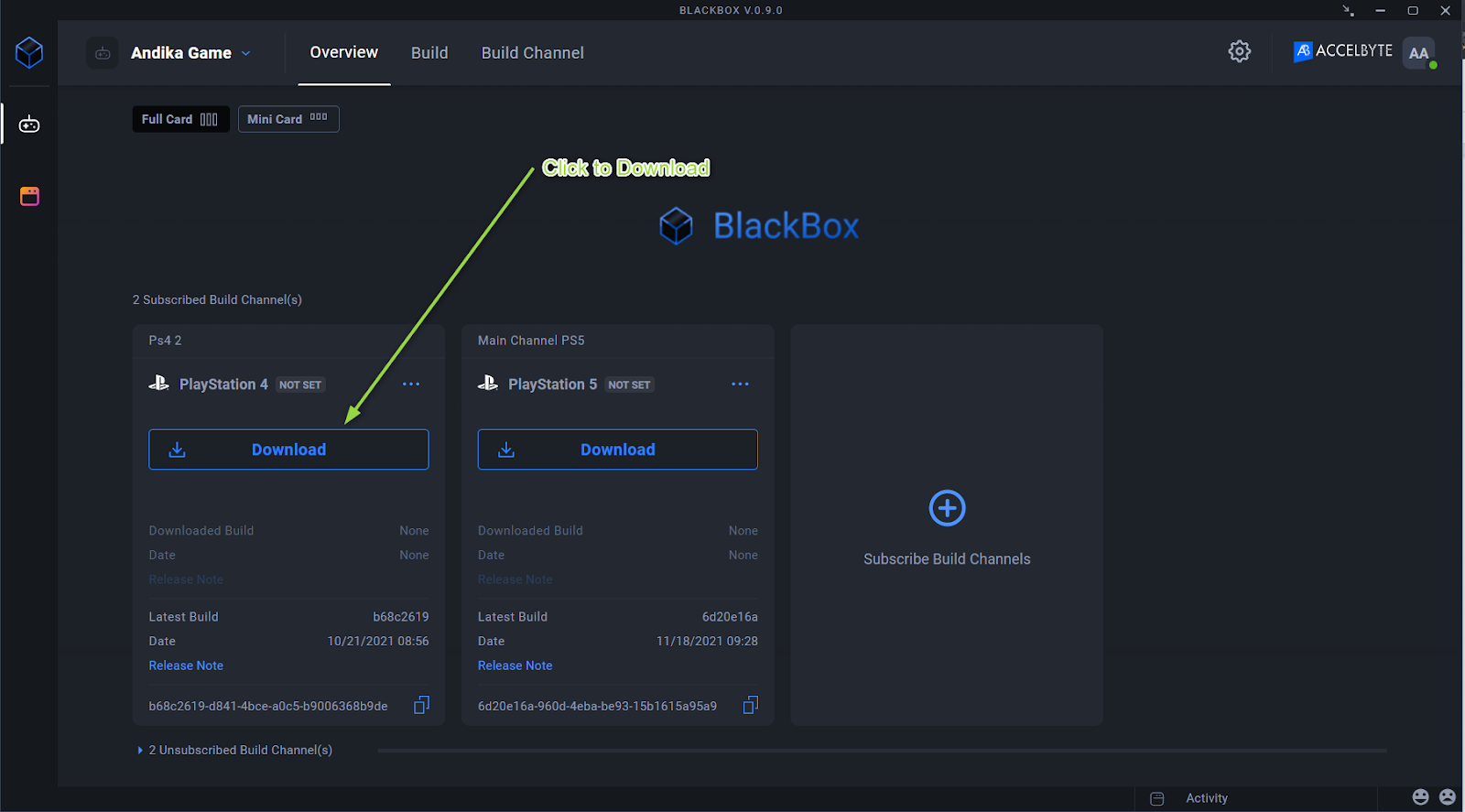1465x812 pixels.
Task: Click the happy face feedback icon
Action: coord(1420,797)
